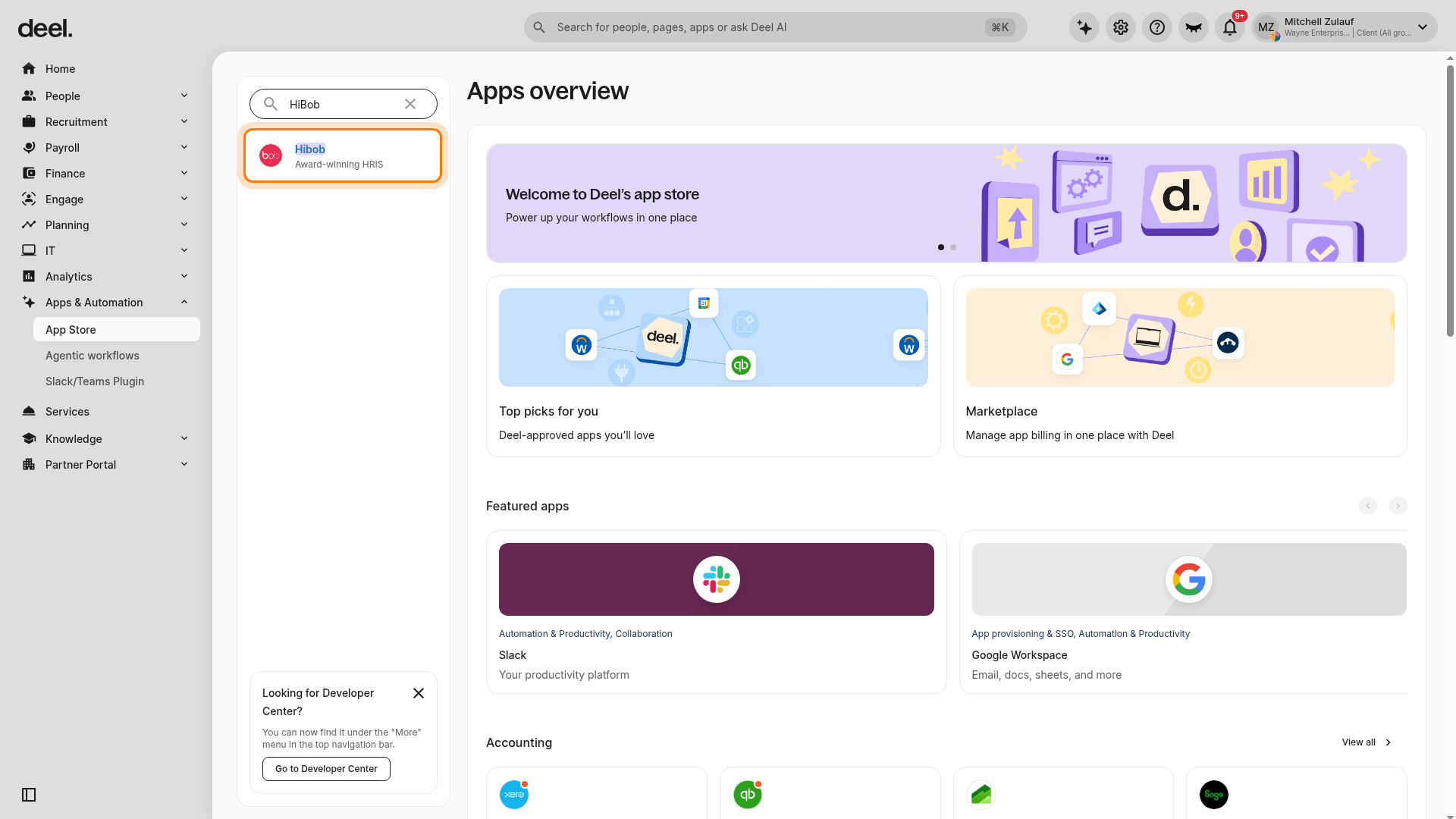Click View all for Accounting
The width and height of the screenshot is (1456, 819).
[x=1367, y=742]
